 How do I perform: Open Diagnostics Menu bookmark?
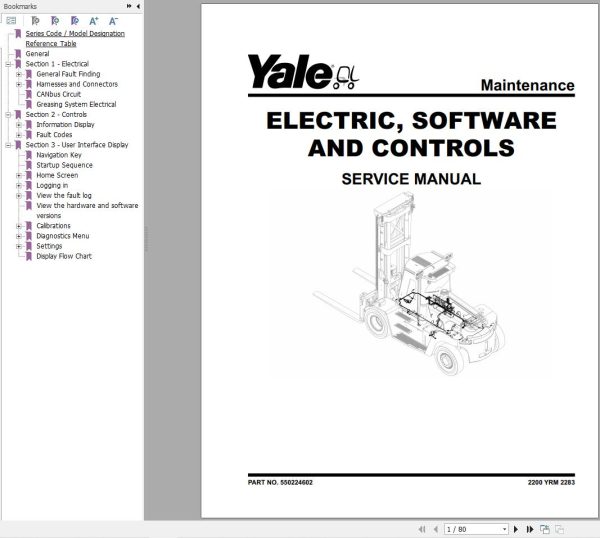[x=63, y=236]
